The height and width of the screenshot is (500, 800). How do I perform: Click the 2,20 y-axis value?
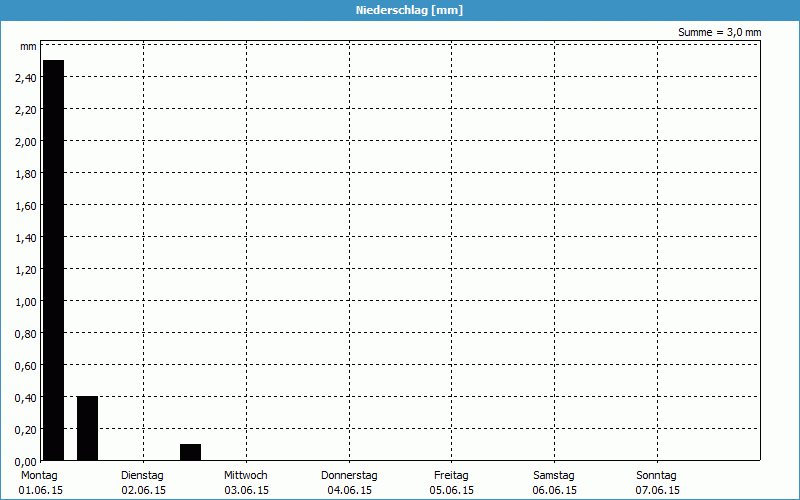[26, 110]
